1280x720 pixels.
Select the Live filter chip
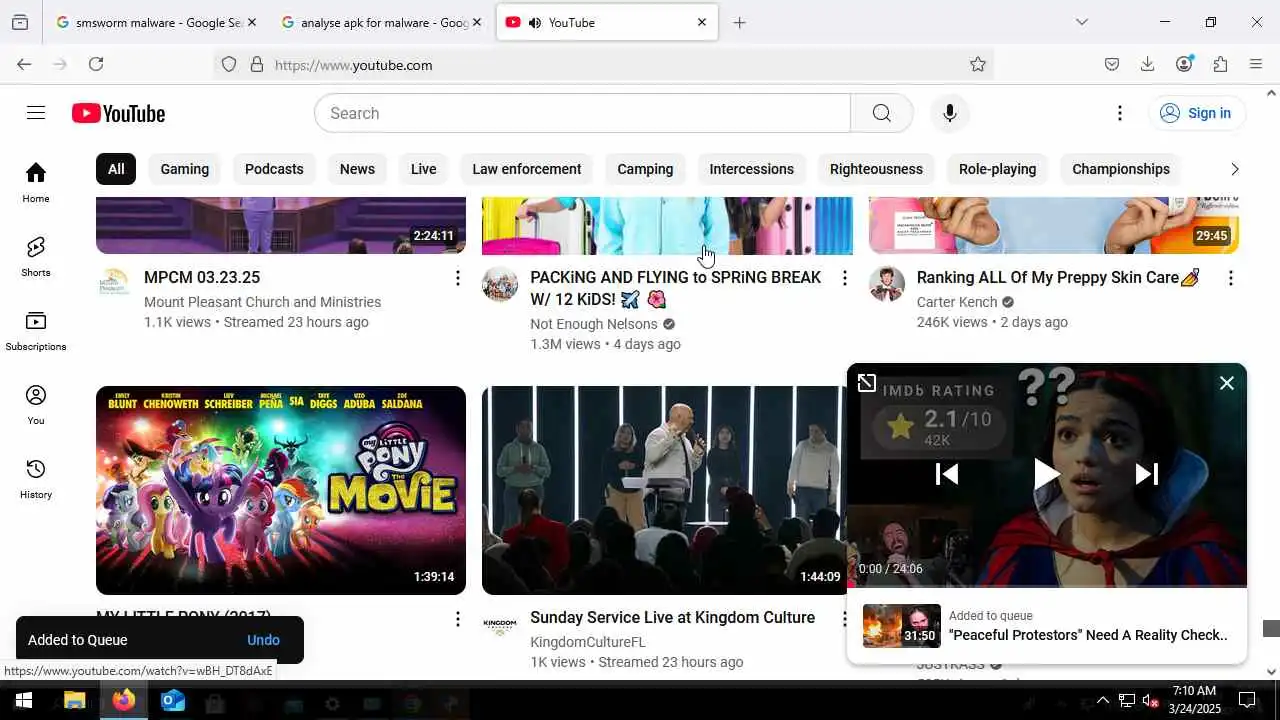coord(424,169)
